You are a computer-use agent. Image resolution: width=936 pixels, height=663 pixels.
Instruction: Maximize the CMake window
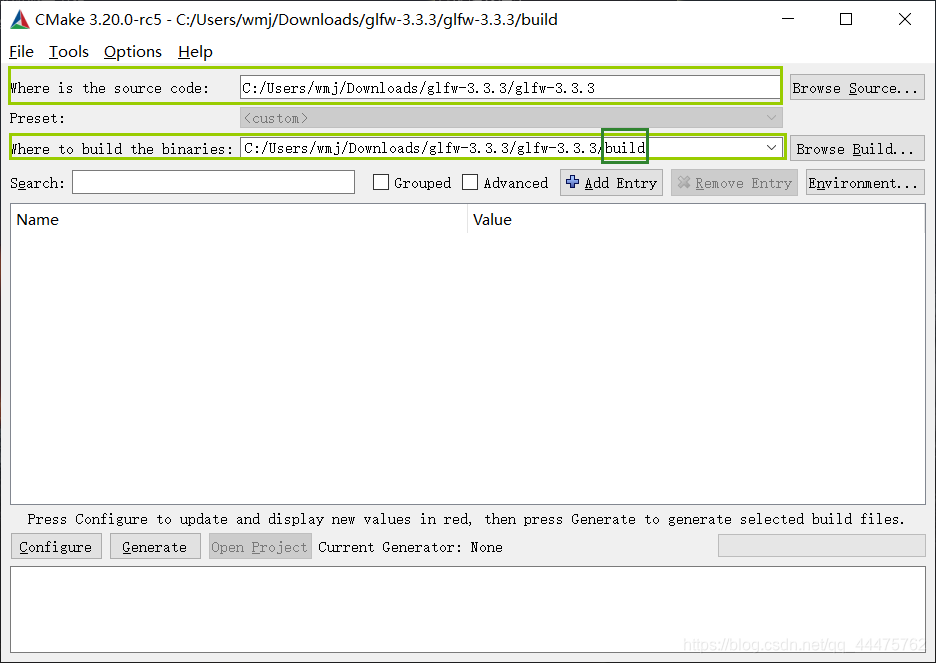(x=846, y=19)
